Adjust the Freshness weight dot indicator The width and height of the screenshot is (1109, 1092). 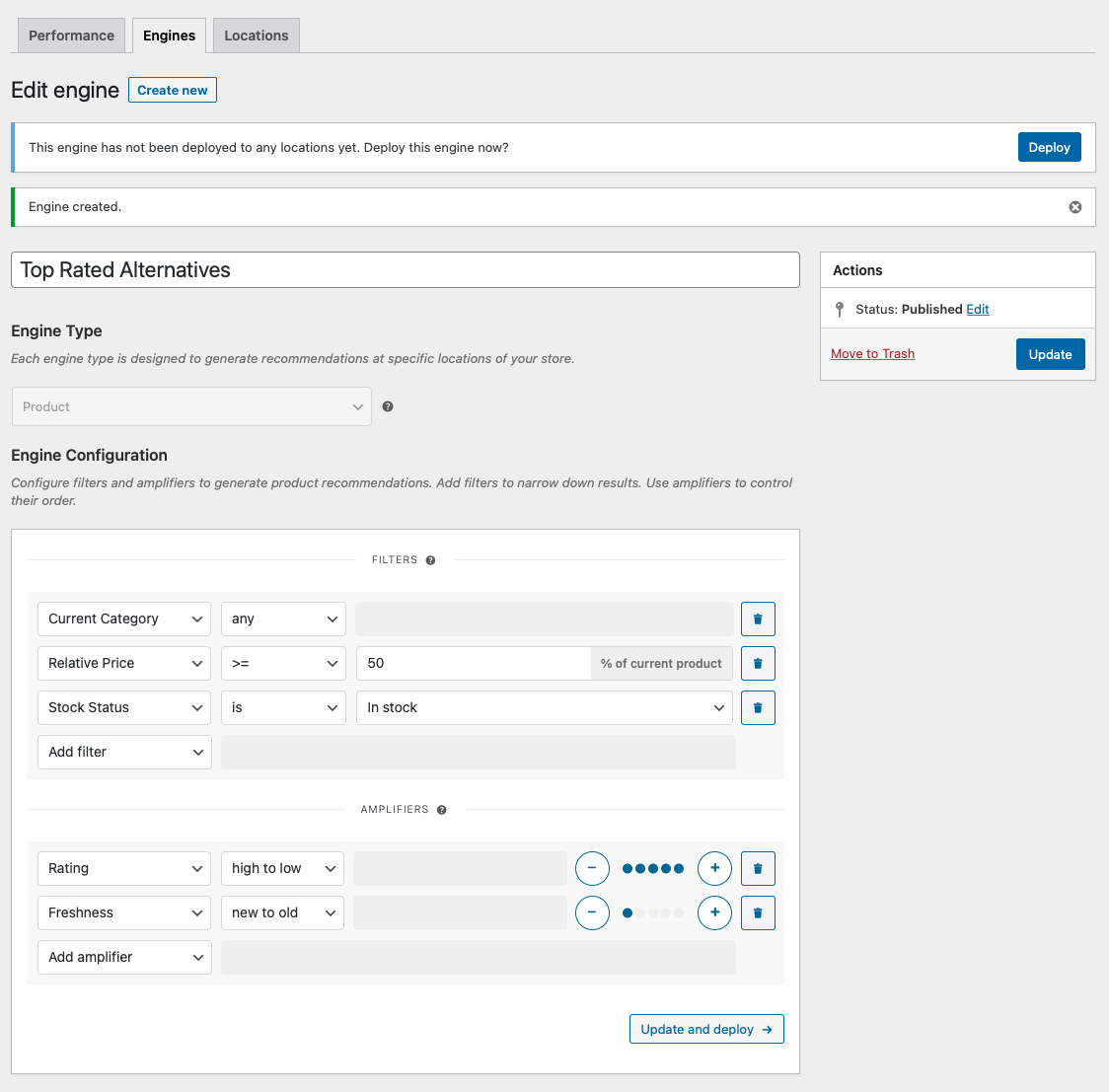coord(653,912)
